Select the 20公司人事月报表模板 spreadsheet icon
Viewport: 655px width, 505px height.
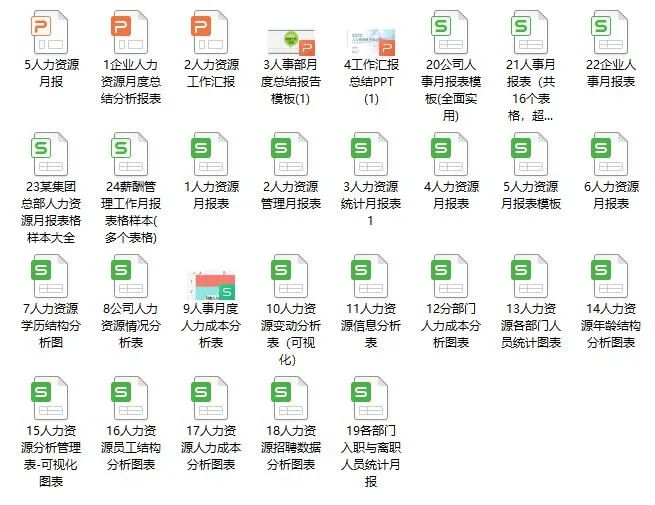450,32
